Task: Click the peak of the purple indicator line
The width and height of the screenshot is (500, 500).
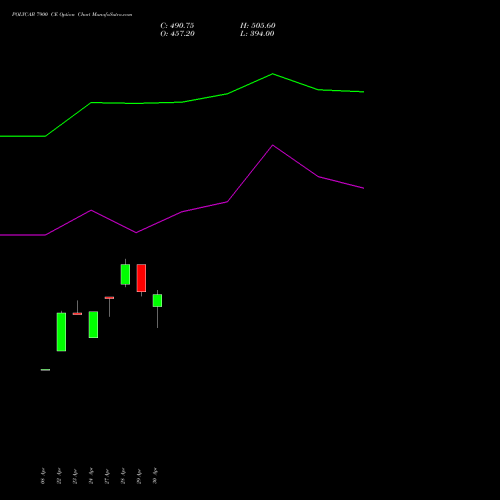Action: (x=273, y=145)
